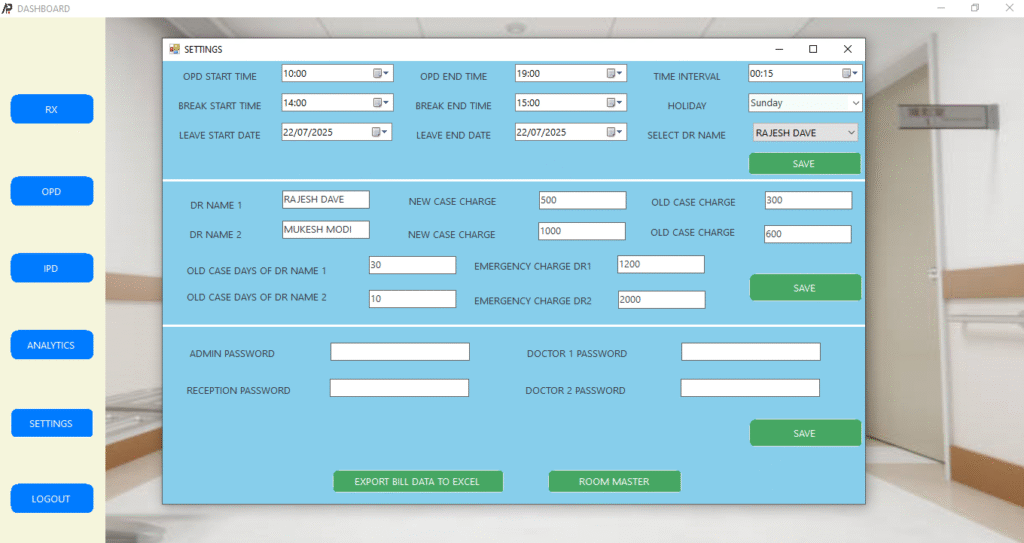Open the Room Master button
Screen dimensions: 1024x543
(614, 482)
